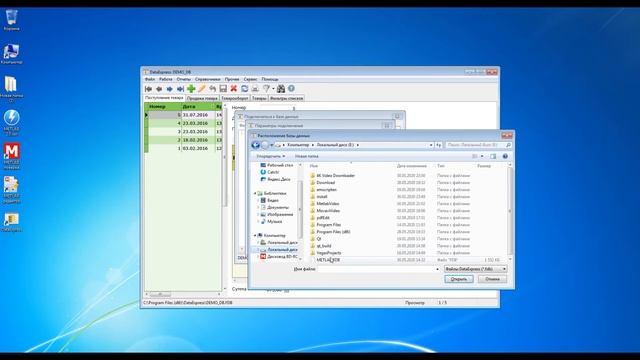Go to first record in DataExpress toolbar
Screen dimensions: 640x360
pyautogui.click(x=149, y=89)
